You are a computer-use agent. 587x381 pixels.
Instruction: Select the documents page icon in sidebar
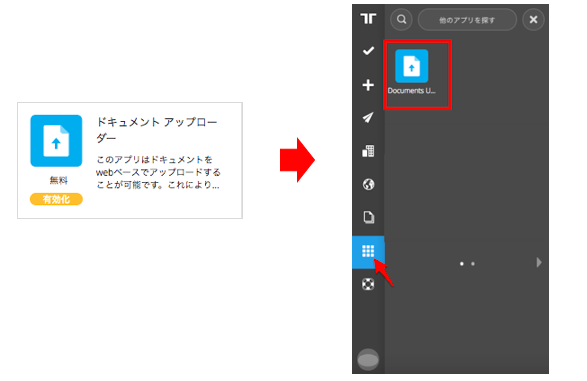tap(369, 217)
